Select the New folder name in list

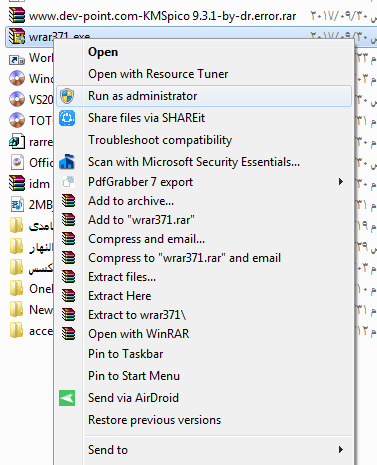pos(41,310)
